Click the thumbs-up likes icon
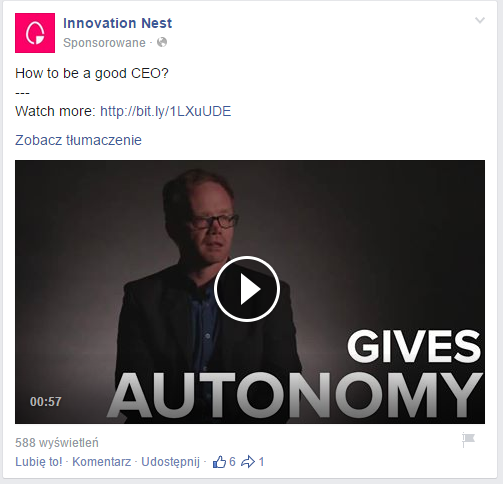The image size is (503, 484). (219, 462)
